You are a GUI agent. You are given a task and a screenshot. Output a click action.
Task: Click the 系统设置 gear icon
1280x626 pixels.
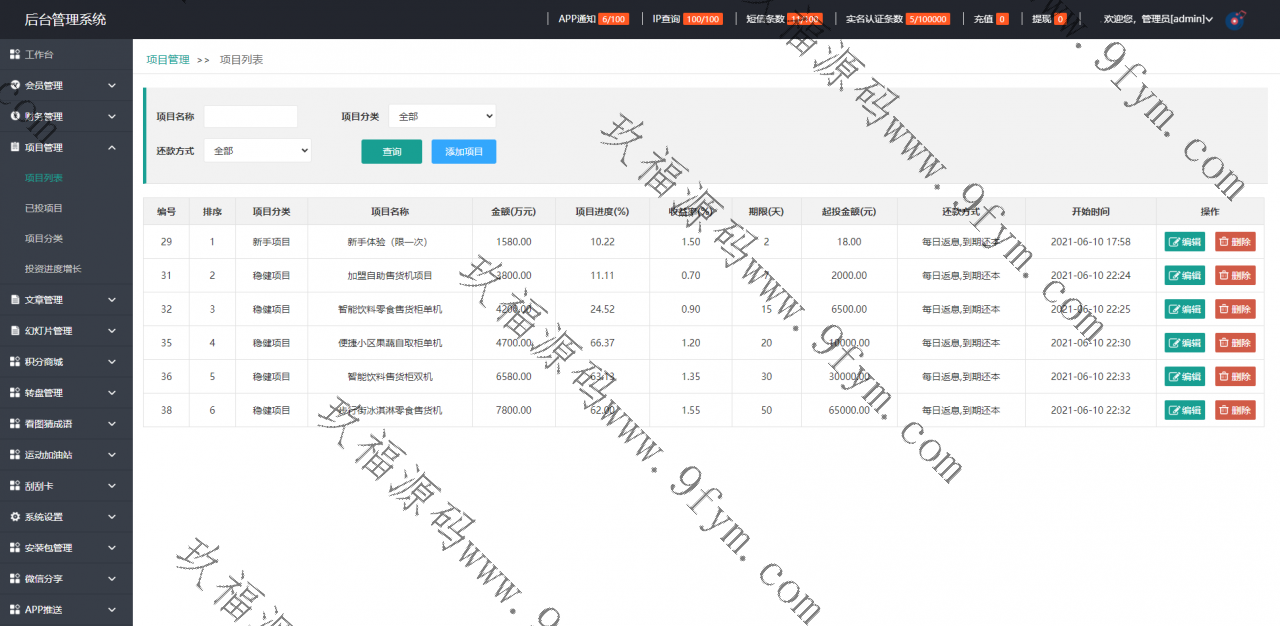coord(15,517)
